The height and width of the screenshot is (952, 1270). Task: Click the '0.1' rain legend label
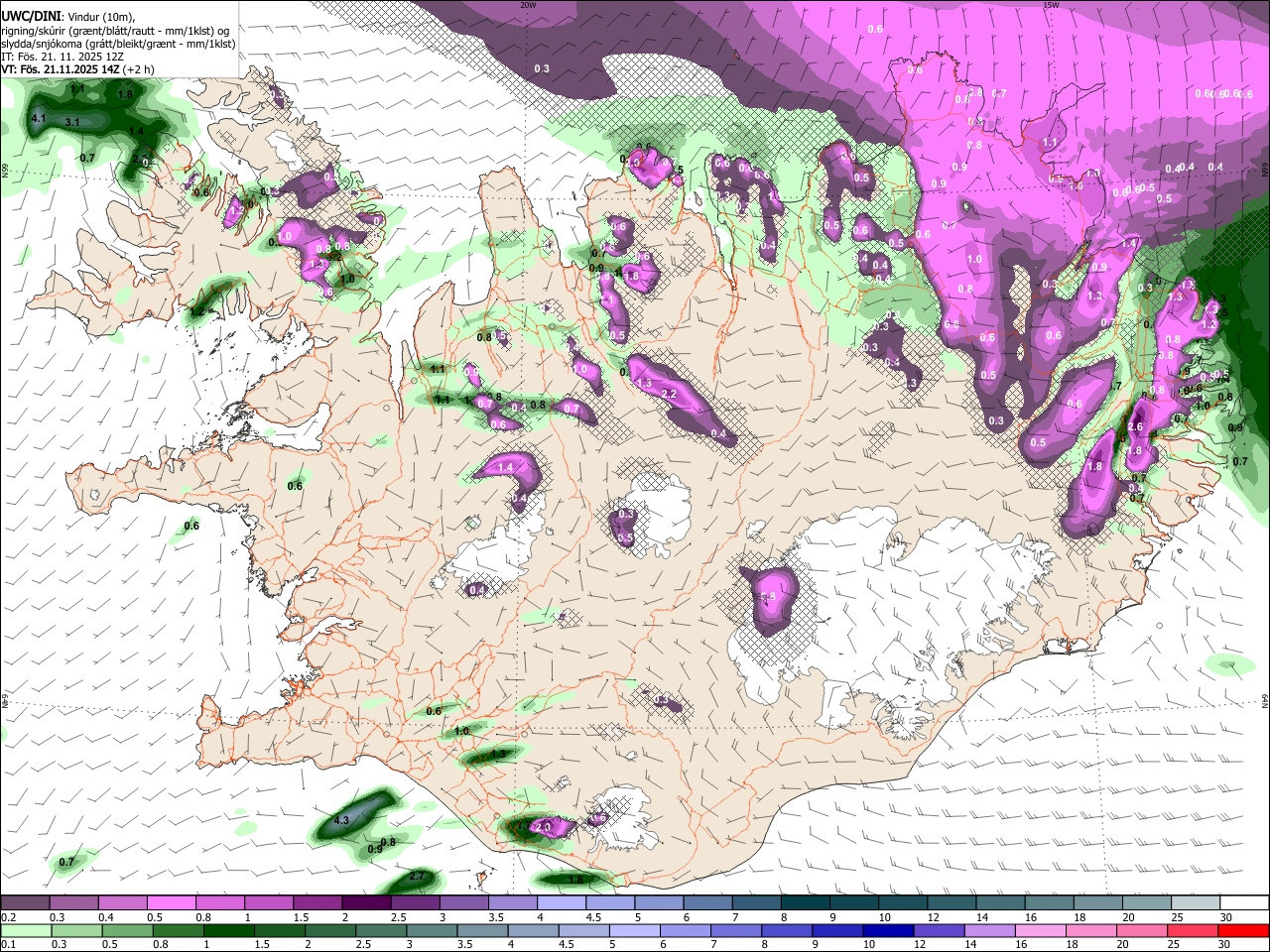(x=8, y=945)
